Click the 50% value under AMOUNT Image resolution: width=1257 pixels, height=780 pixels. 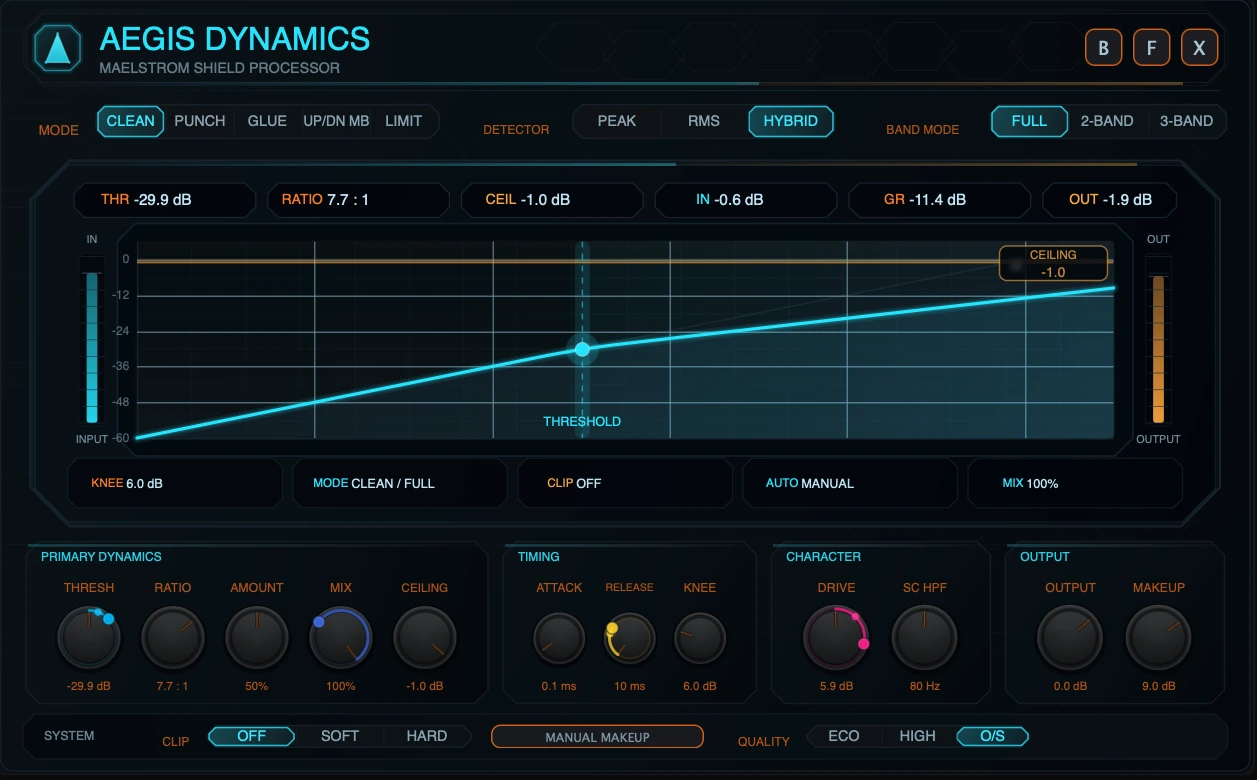pos(257,687)
